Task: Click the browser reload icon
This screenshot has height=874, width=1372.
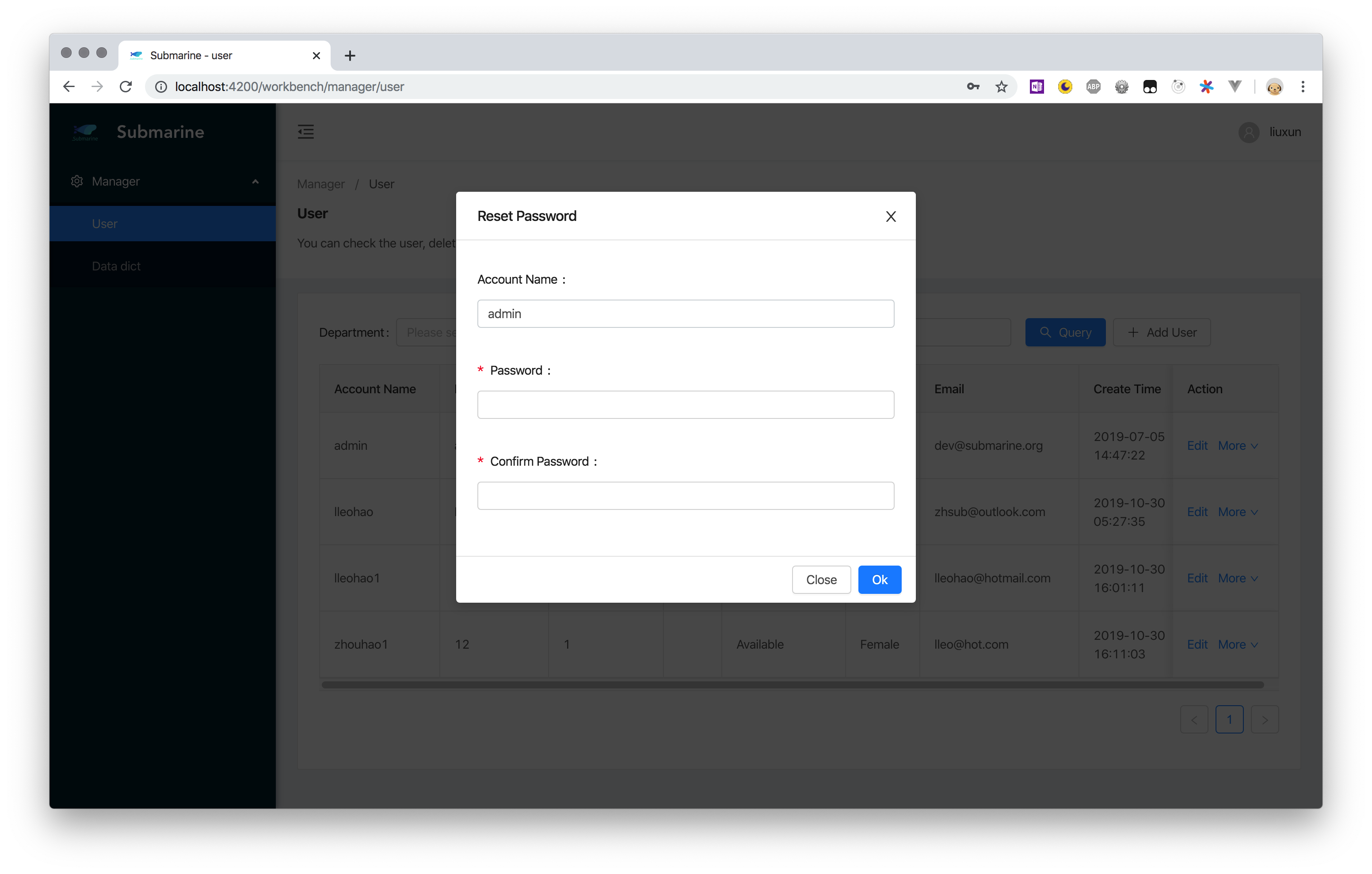Action: (x=126, y=87)
